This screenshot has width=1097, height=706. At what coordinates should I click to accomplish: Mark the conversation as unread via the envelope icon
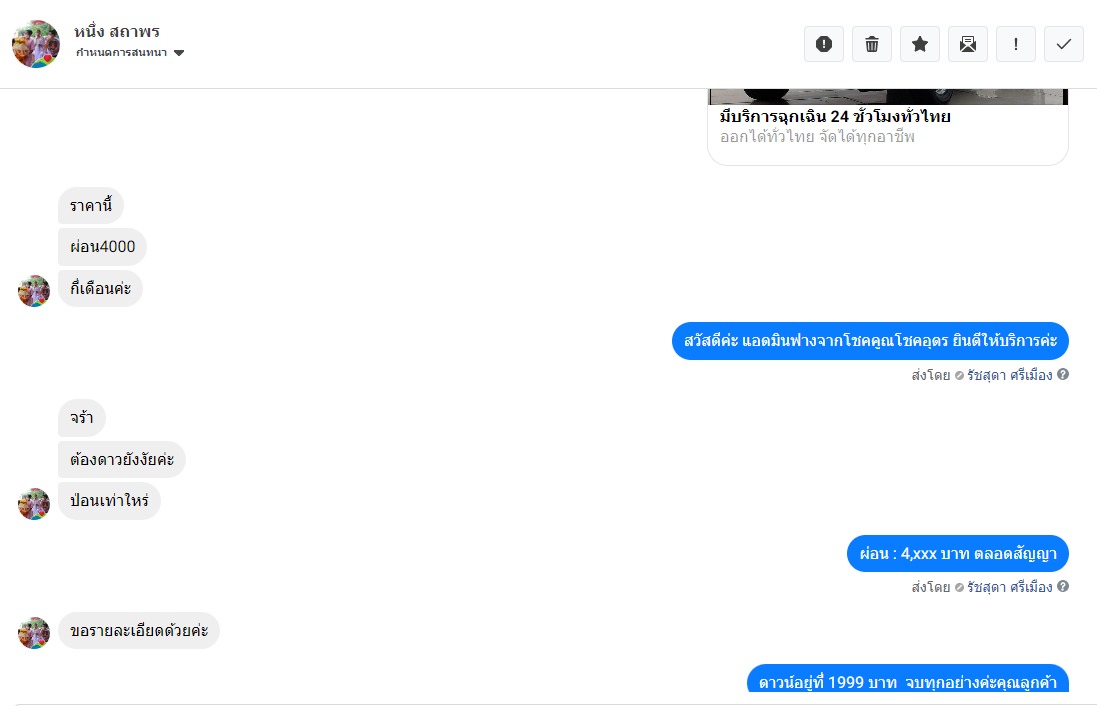968,44
